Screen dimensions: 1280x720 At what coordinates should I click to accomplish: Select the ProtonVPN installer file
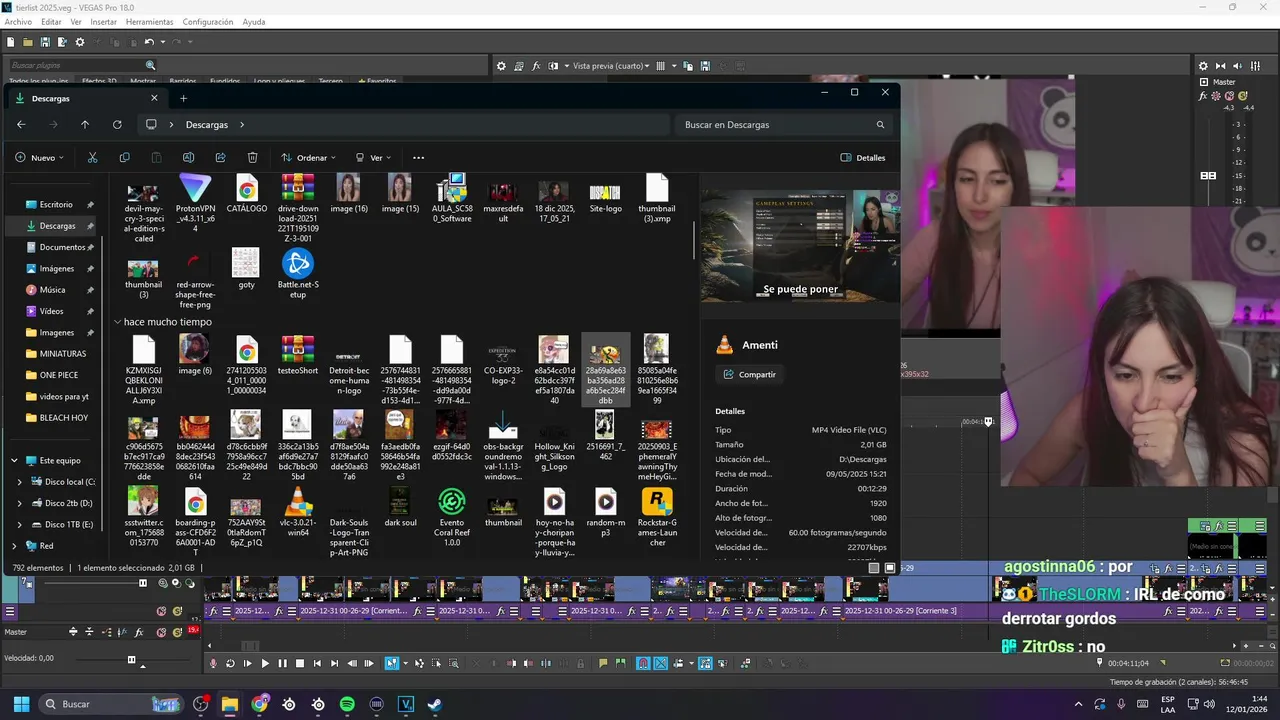(195, 203)
